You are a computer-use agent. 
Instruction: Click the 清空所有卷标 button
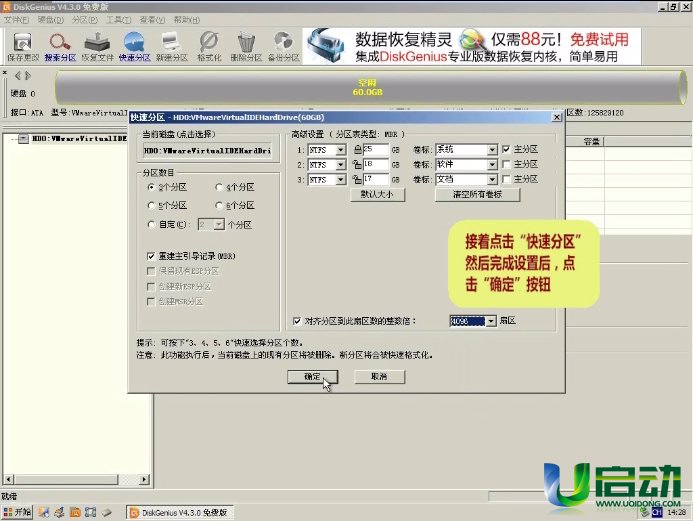point(477,194)
